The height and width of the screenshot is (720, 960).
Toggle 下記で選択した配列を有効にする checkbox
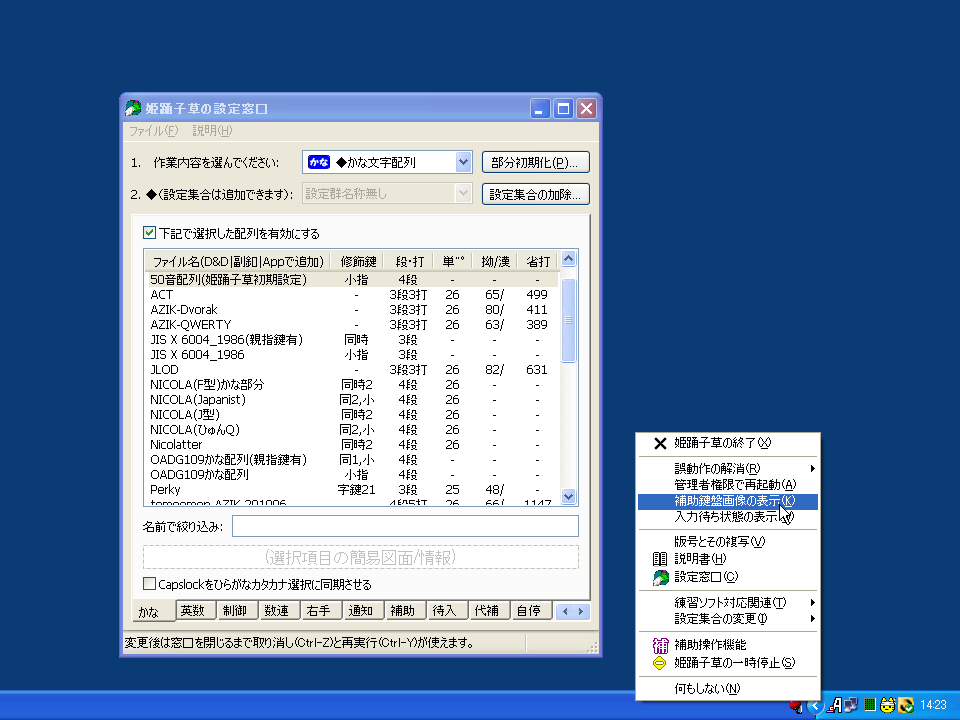(149, 233)
